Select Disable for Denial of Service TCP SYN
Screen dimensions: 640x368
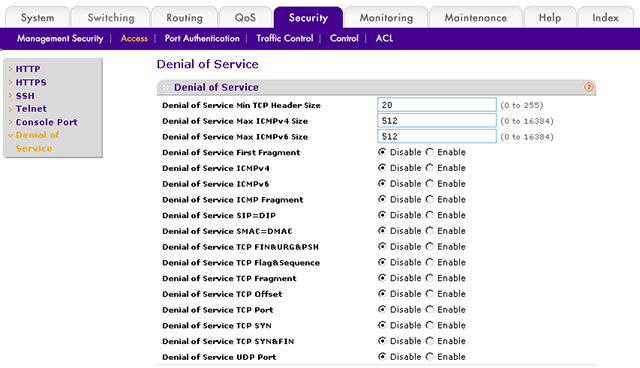point(382,325)
